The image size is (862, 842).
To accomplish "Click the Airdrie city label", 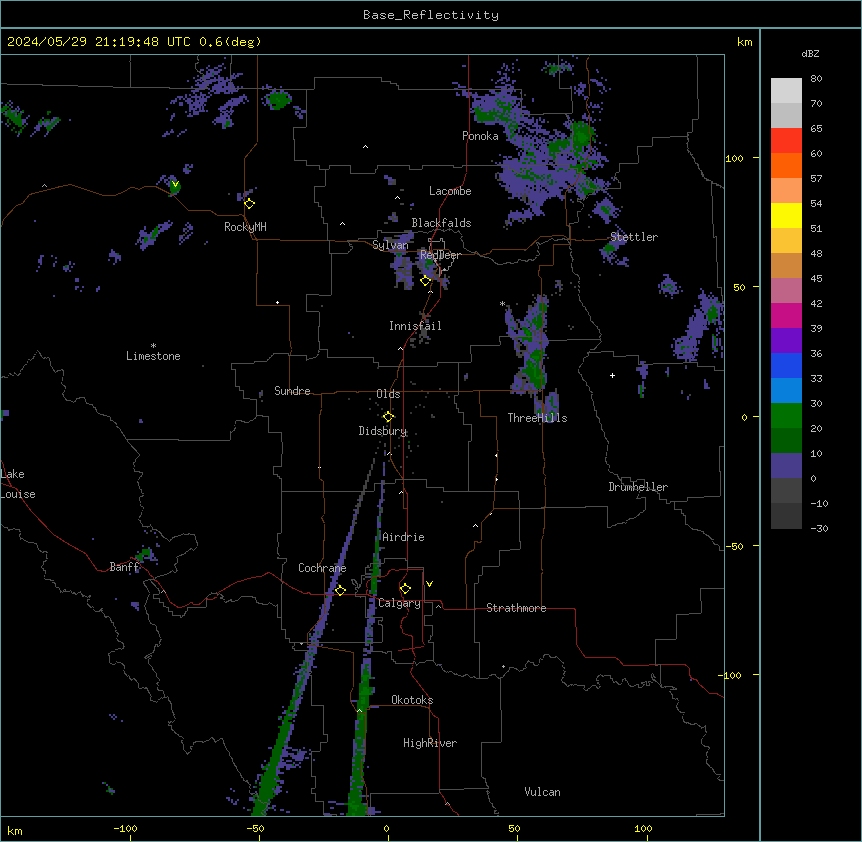I will 403,537.
